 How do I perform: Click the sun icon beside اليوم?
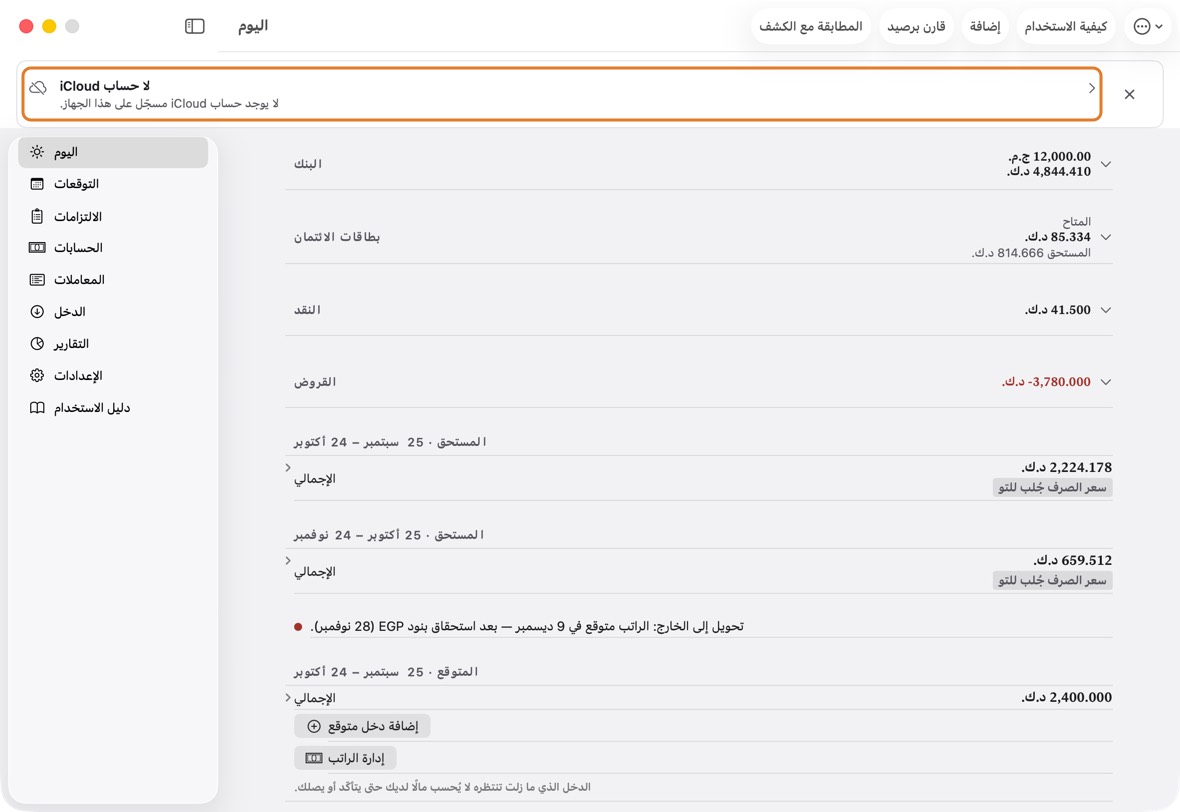(37, 152)
